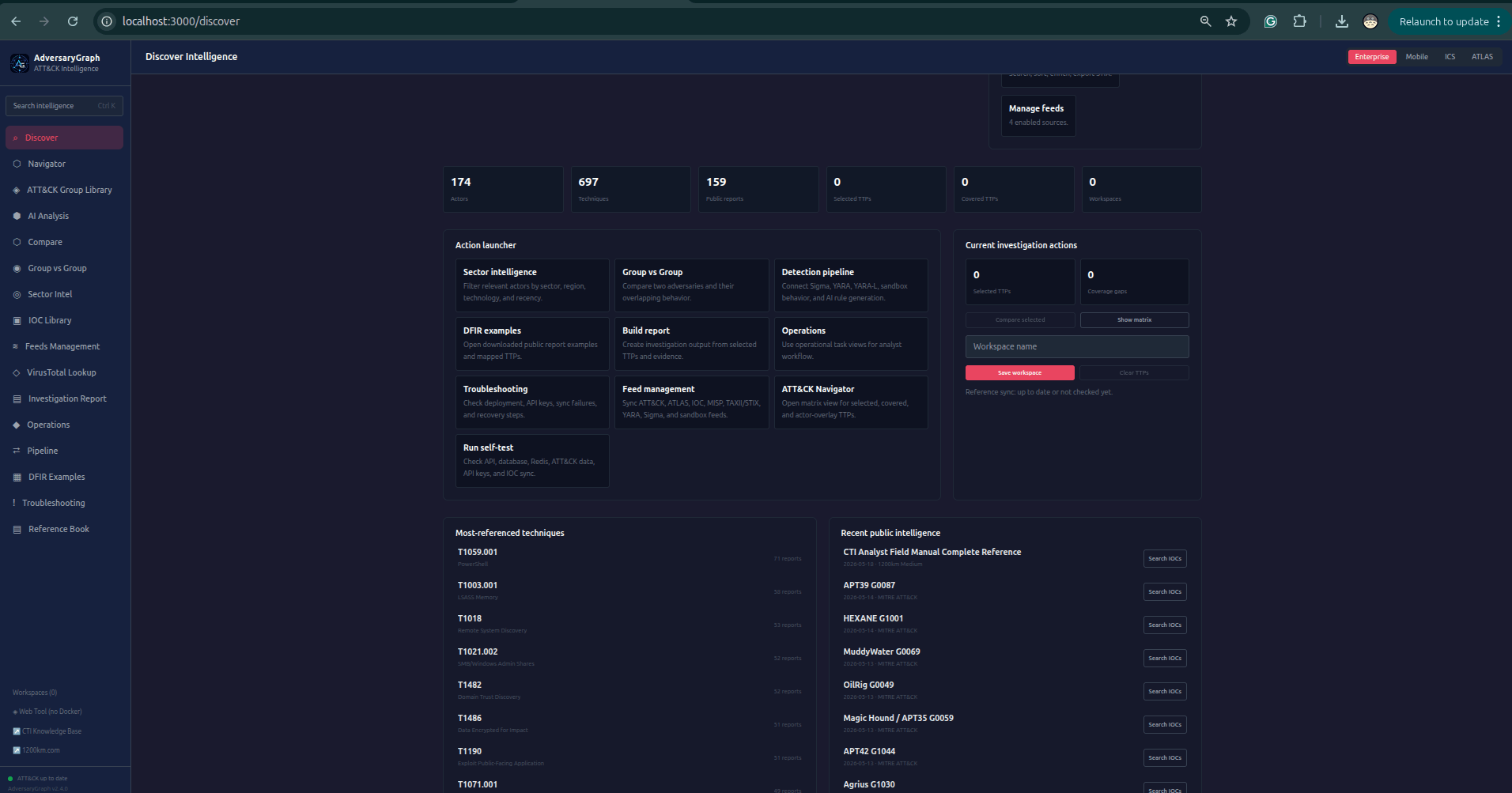The image size is (1512, 793).
Task: Open the Detection pipeline action card
Action: tap(851, 285)
